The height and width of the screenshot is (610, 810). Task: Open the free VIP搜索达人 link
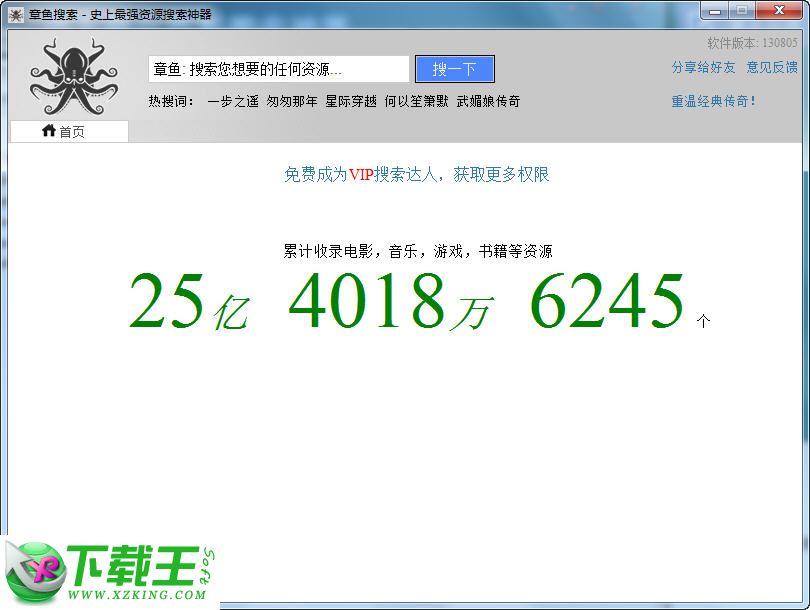click(x=416, y=175)
